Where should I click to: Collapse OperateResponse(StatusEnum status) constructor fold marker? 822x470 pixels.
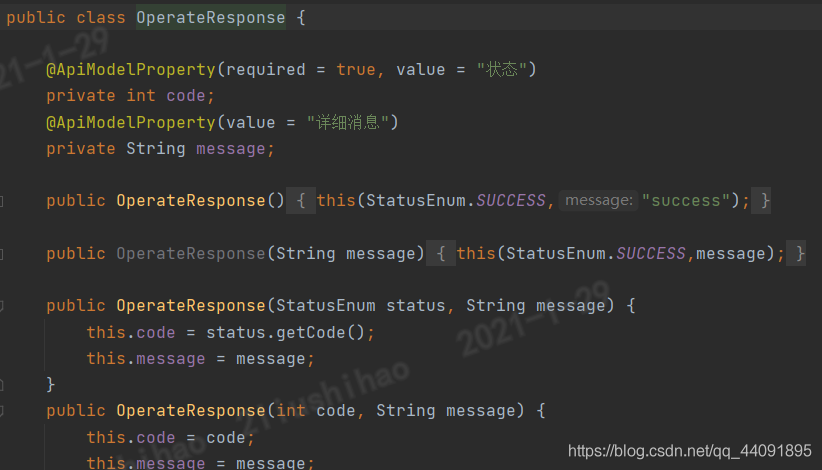point(2,305)
